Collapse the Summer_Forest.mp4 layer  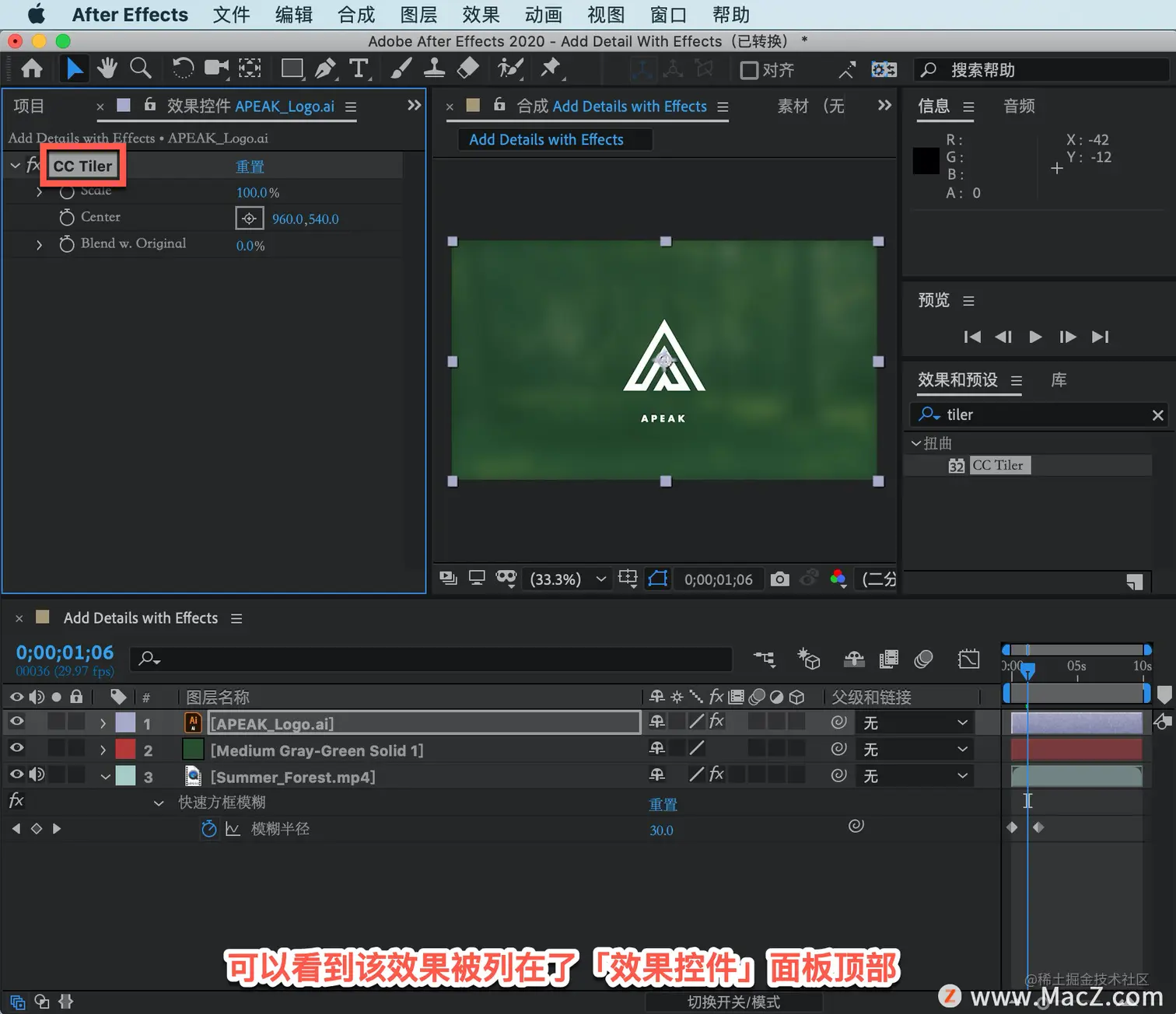click(105, 776)
